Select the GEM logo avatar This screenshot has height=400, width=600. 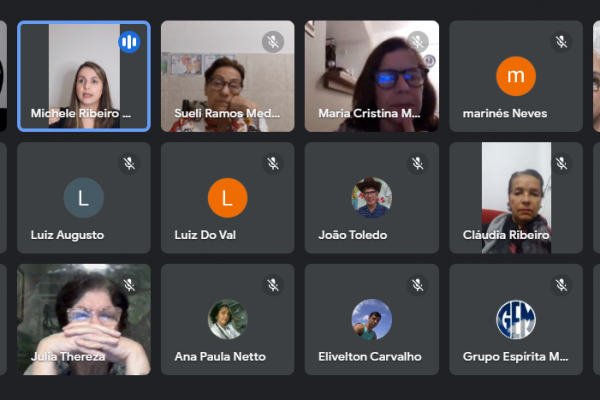click(x=516, y=319)
